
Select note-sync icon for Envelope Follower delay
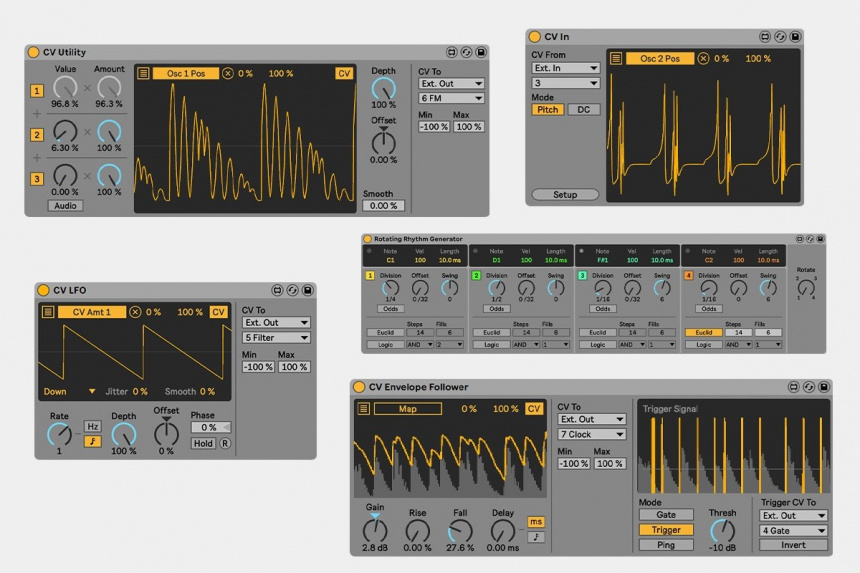(x=536, y=537)
